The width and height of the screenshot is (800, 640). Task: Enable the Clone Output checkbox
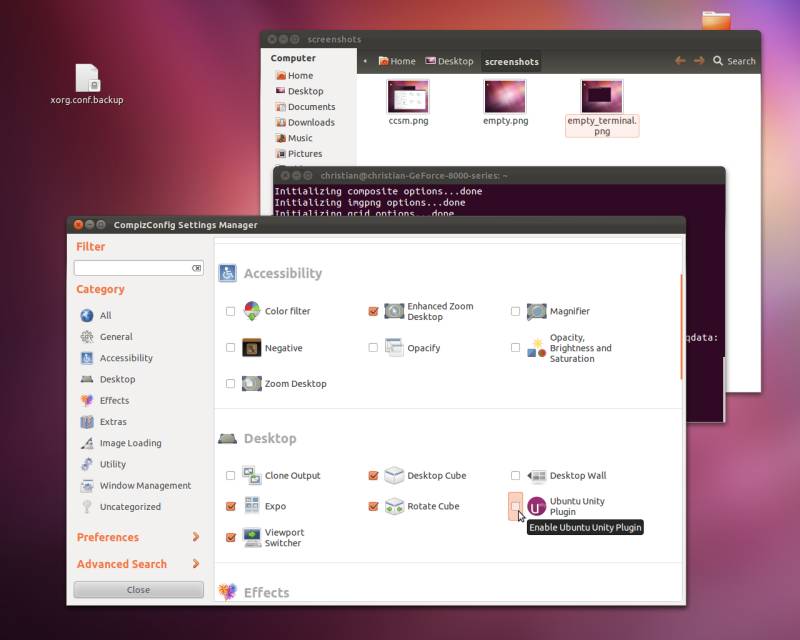pyautogui.click(x=230, y=475)
